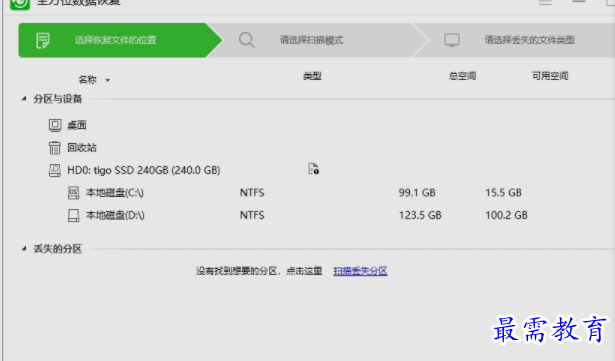Select the 桌面 desktop icon
The image size is (615, 361).
point(55,125)
